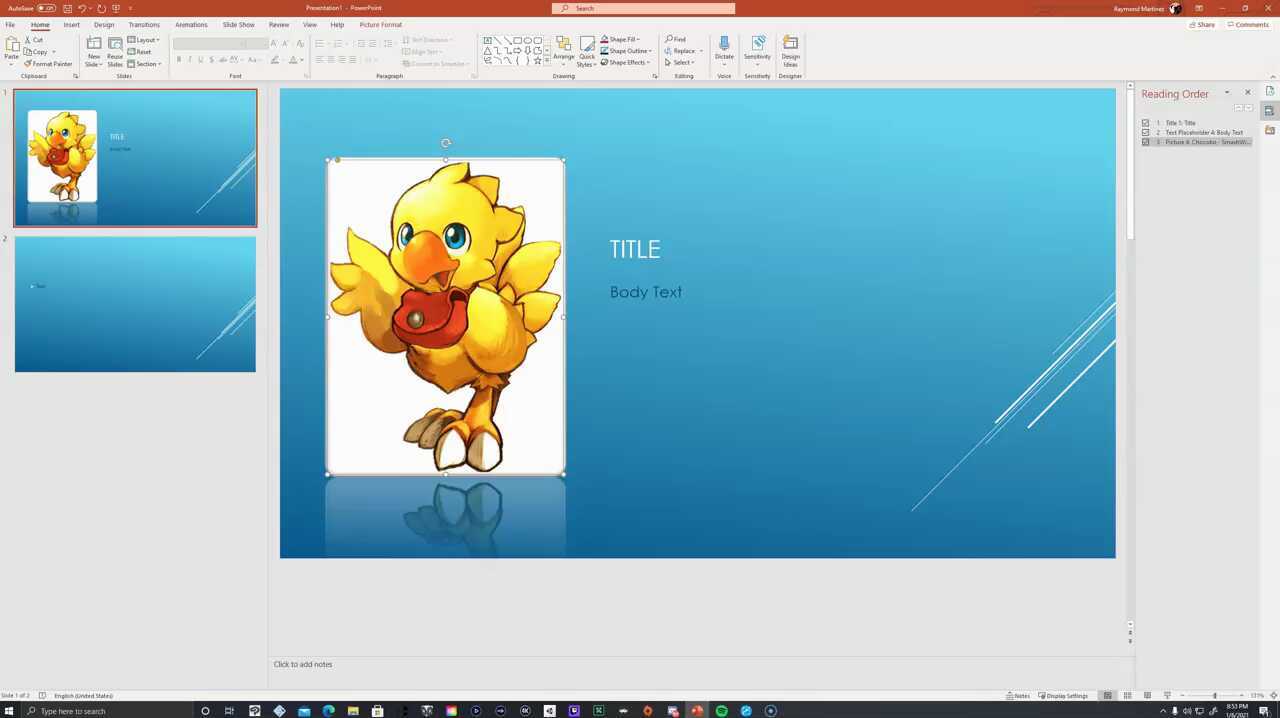Toggle the AutoSave switch
The width and height of the screenshot is (1280, 718).
(x=46, y=8)
